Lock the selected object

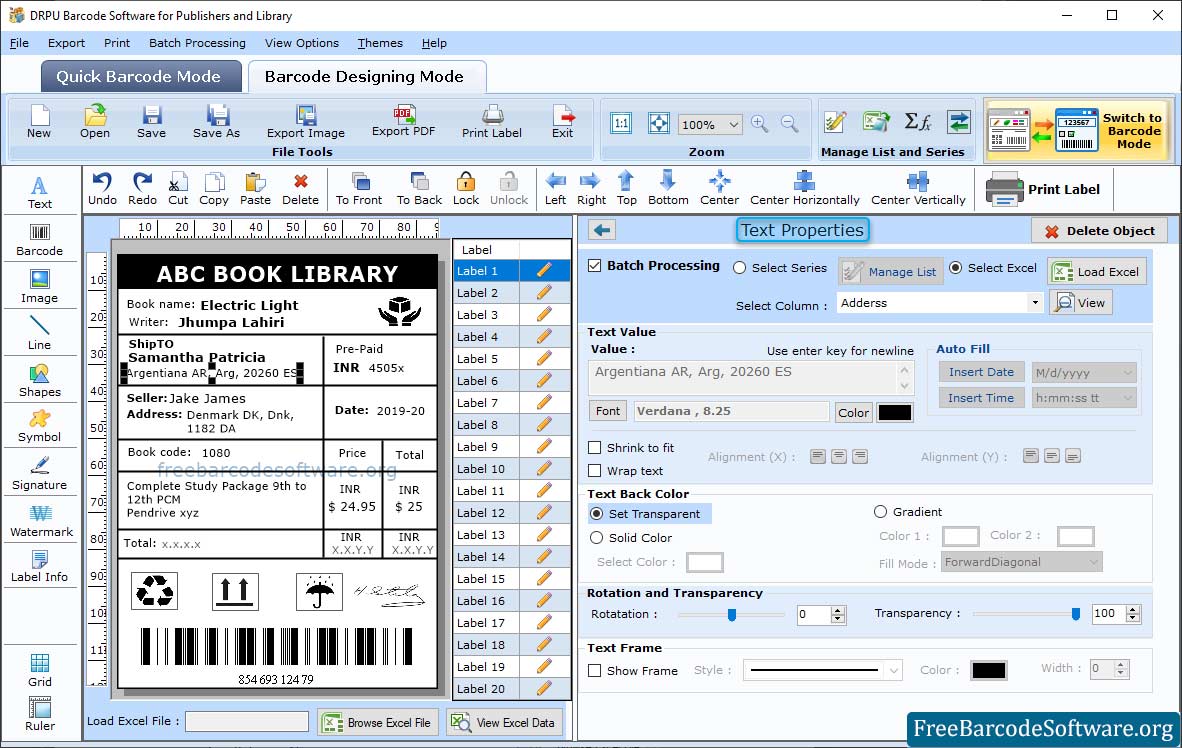point(466,189)
